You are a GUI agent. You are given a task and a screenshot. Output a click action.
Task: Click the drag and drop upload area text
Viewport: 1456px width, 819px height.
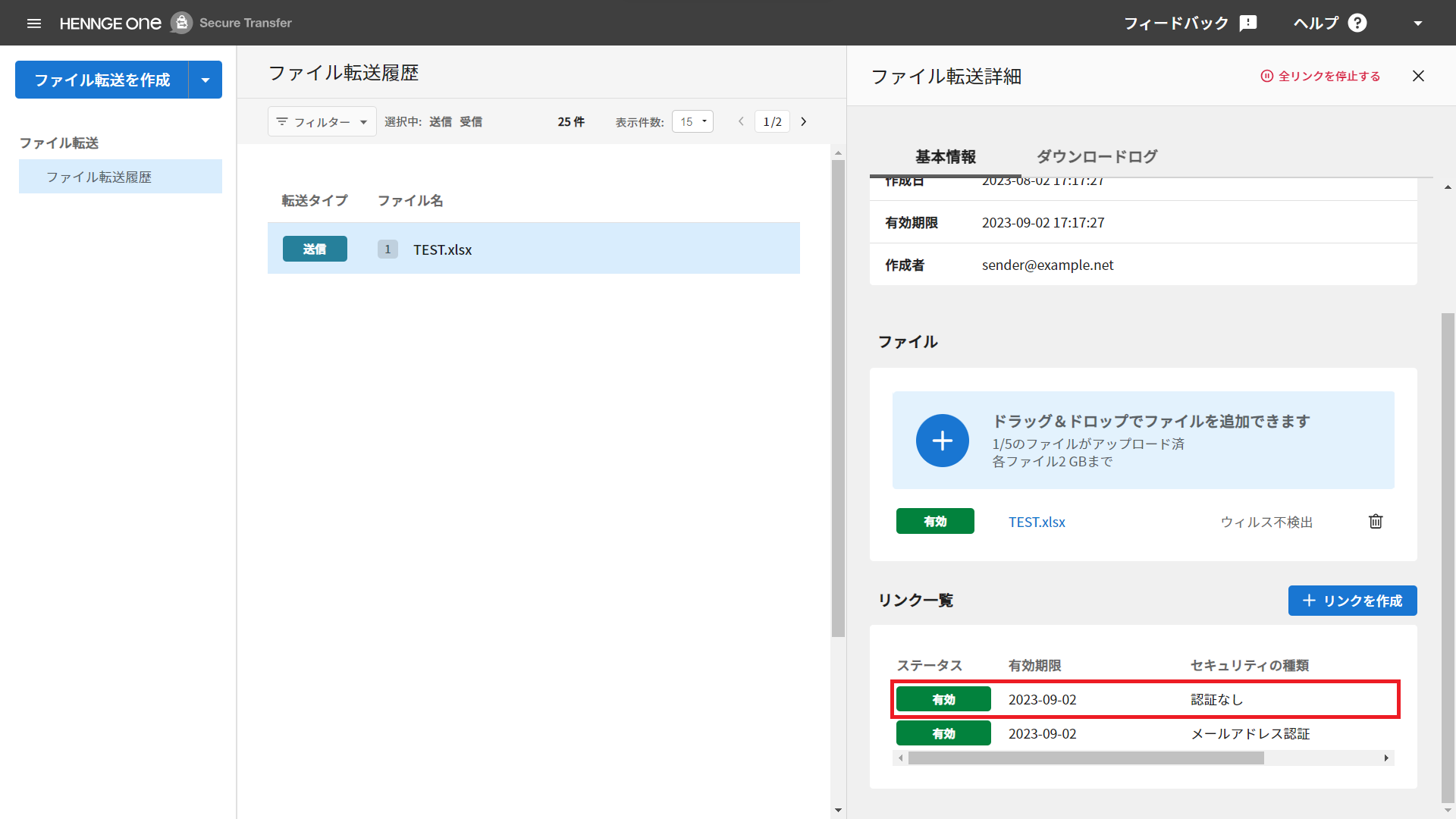[1151, 421]
